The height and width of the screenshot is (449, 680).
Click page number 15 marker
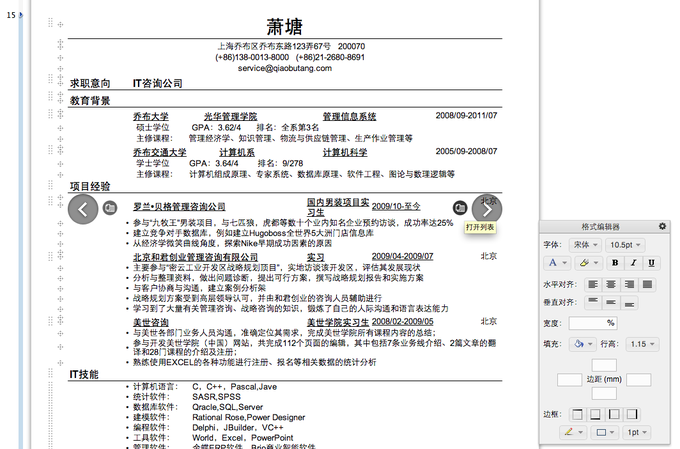(x=11, y=15)
